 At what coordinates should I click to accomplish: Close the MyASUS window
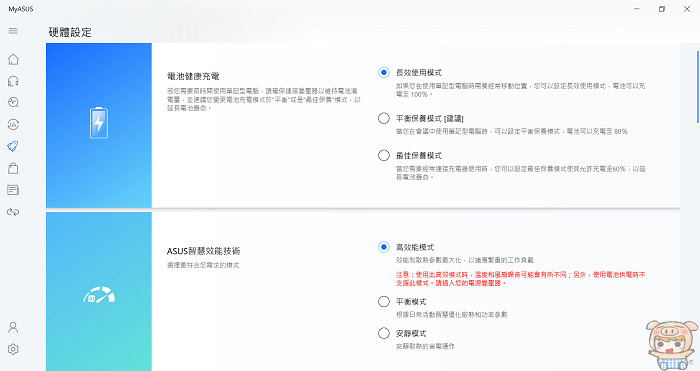[x=687, y=9]
